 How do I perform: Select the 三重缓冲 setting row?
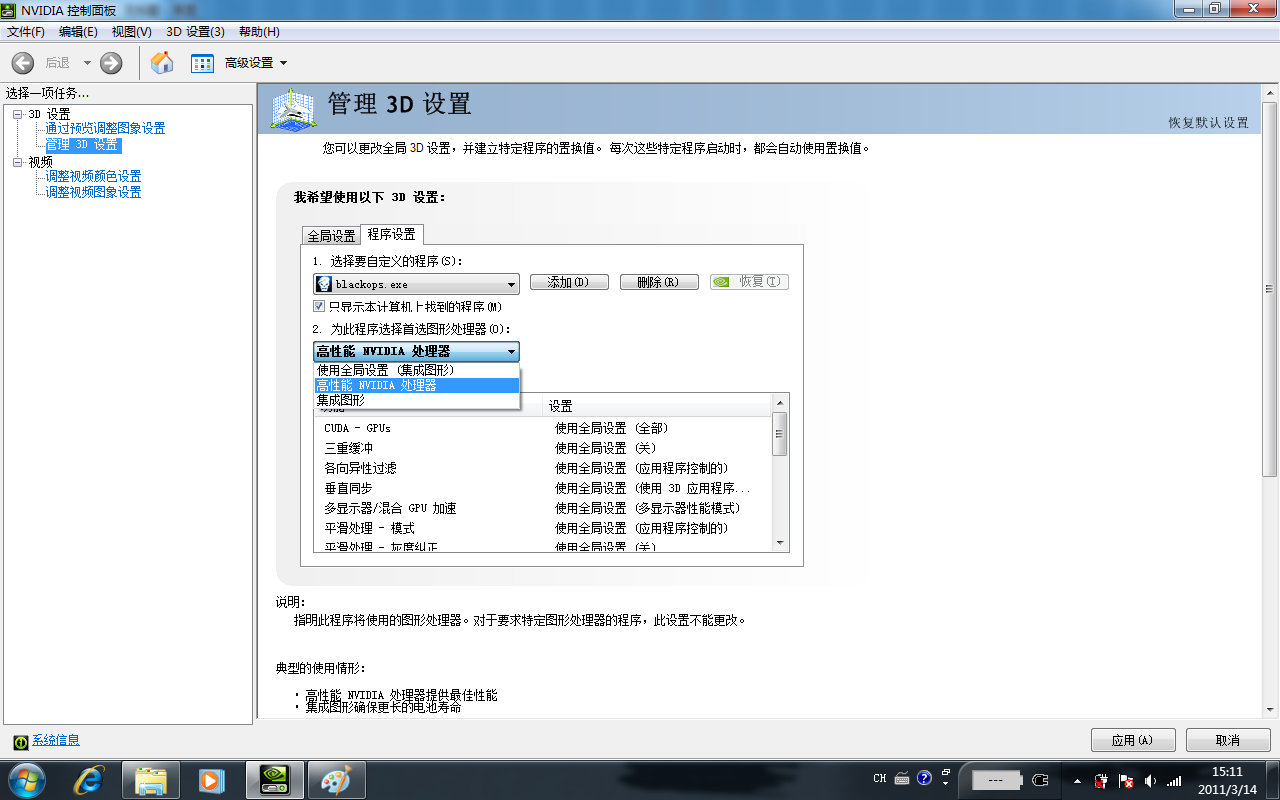tap(542, 448)
